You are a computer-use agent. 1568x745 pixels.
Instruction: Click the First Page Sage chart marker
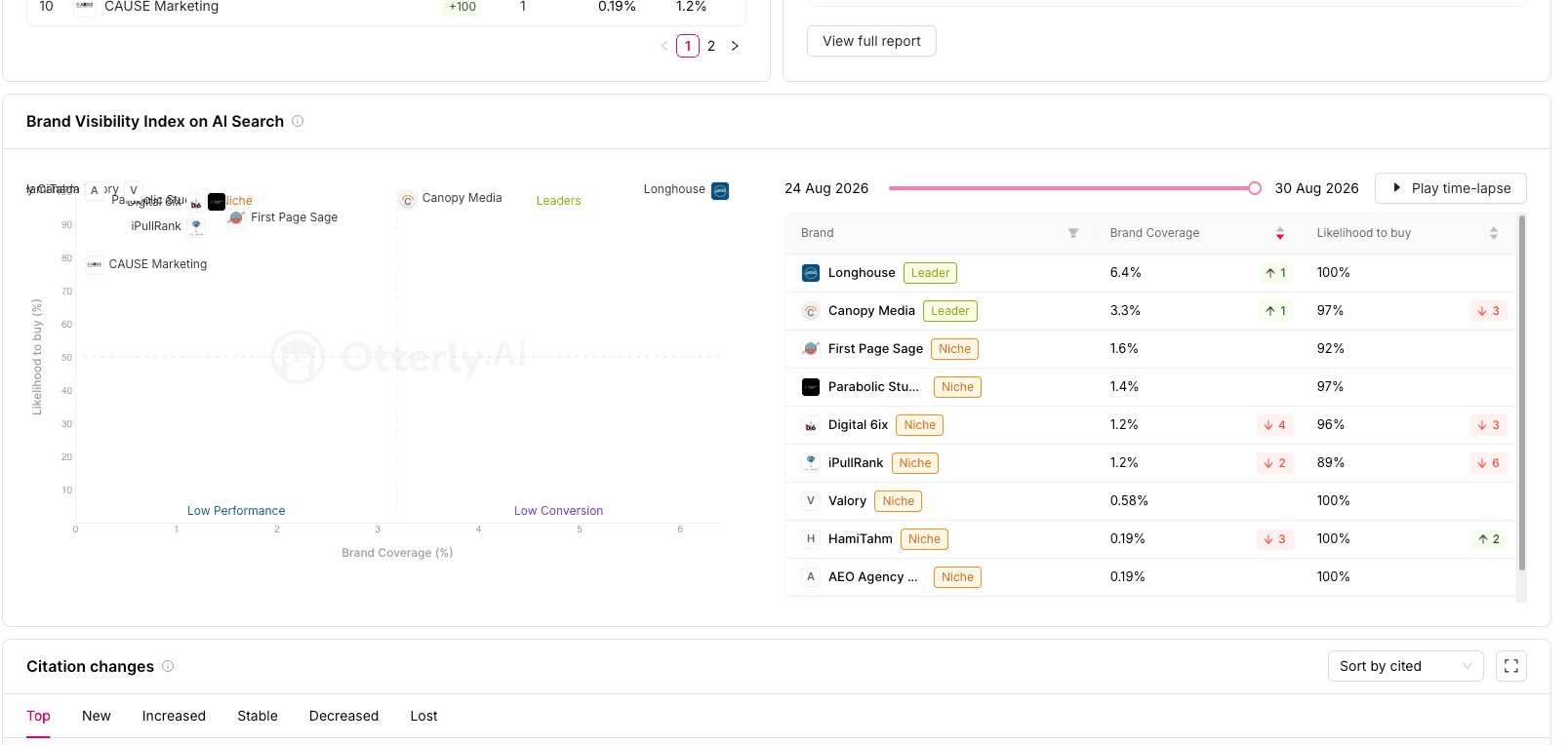pyautogui.click(x=236, y=218)
